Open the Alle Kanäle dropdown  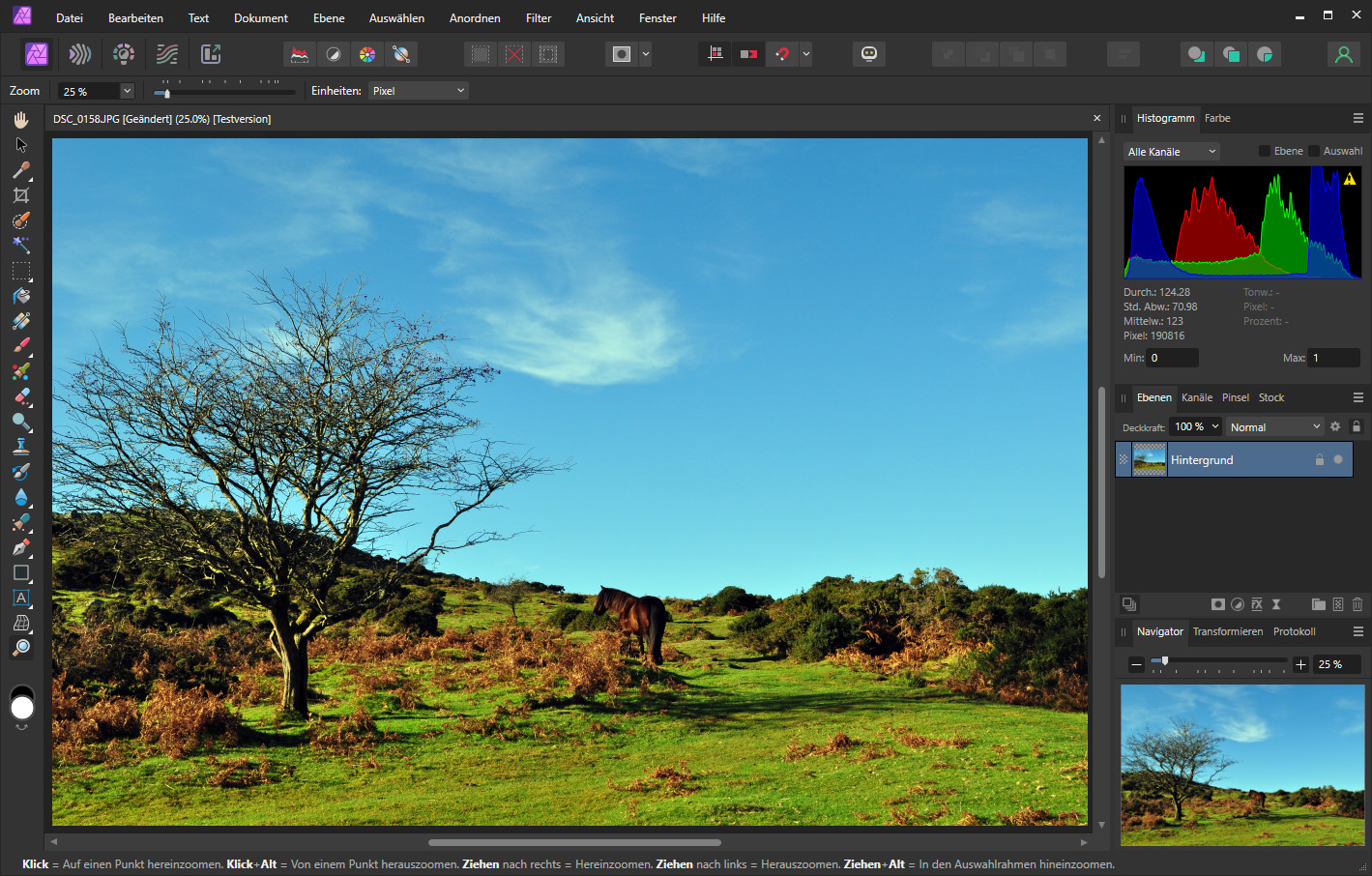click(x=1170, y=151)
